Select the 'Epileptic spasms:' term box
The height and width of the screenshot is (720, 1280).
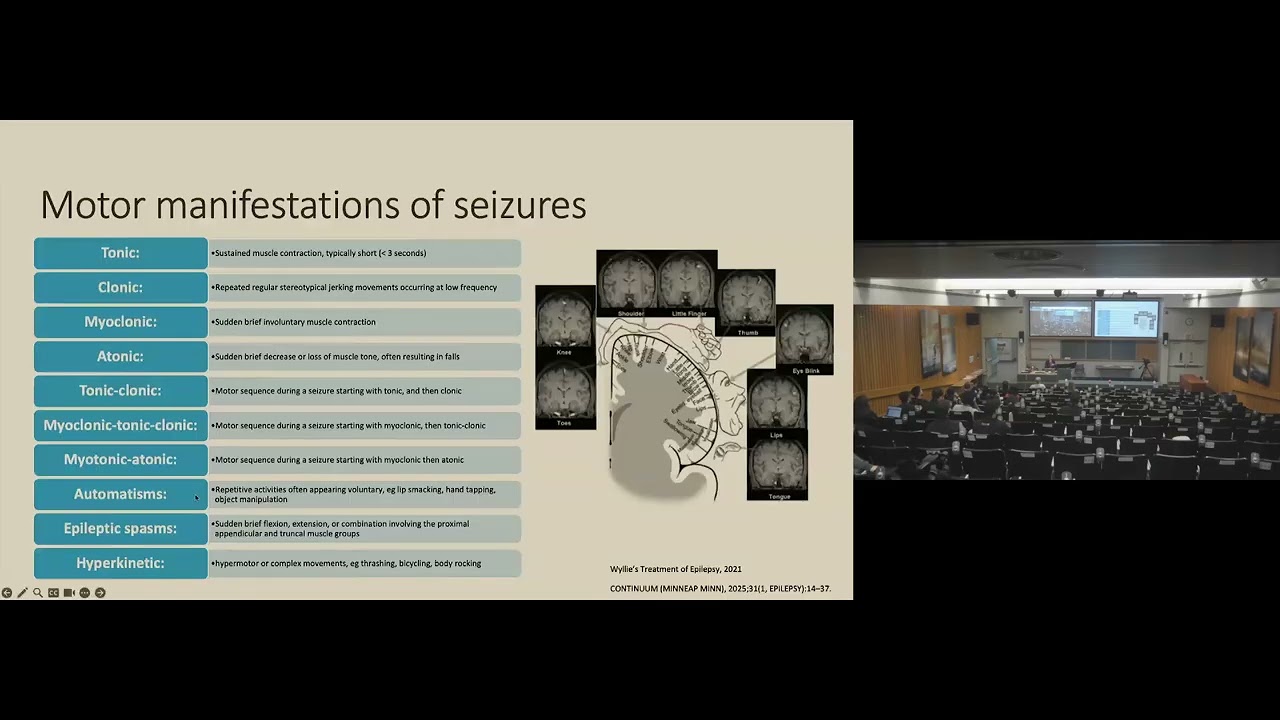120,529
